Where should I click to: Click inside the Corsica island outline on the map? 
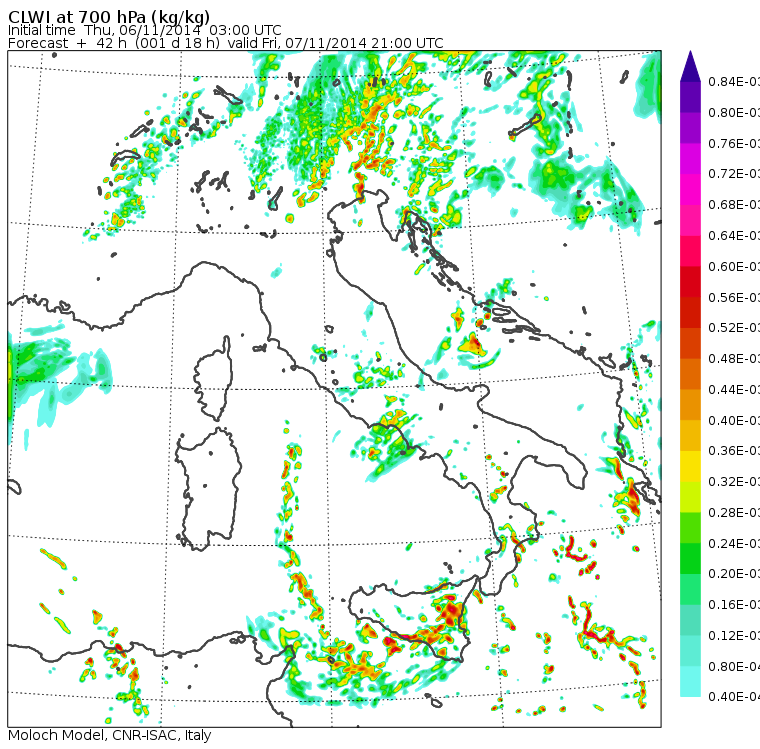pyautogui.click(x=214, y=378)
